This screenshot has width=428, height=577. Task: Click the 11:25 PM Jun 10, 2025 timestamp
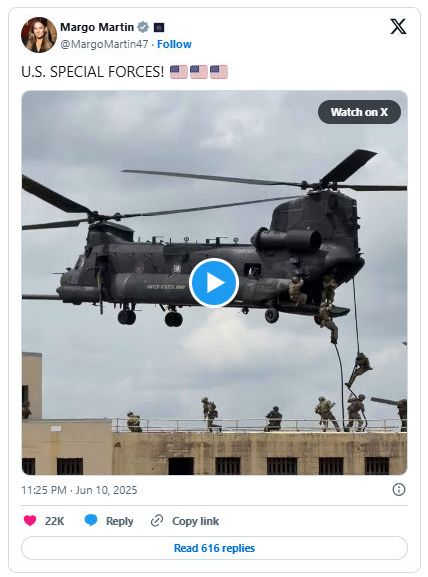point(79,490)
